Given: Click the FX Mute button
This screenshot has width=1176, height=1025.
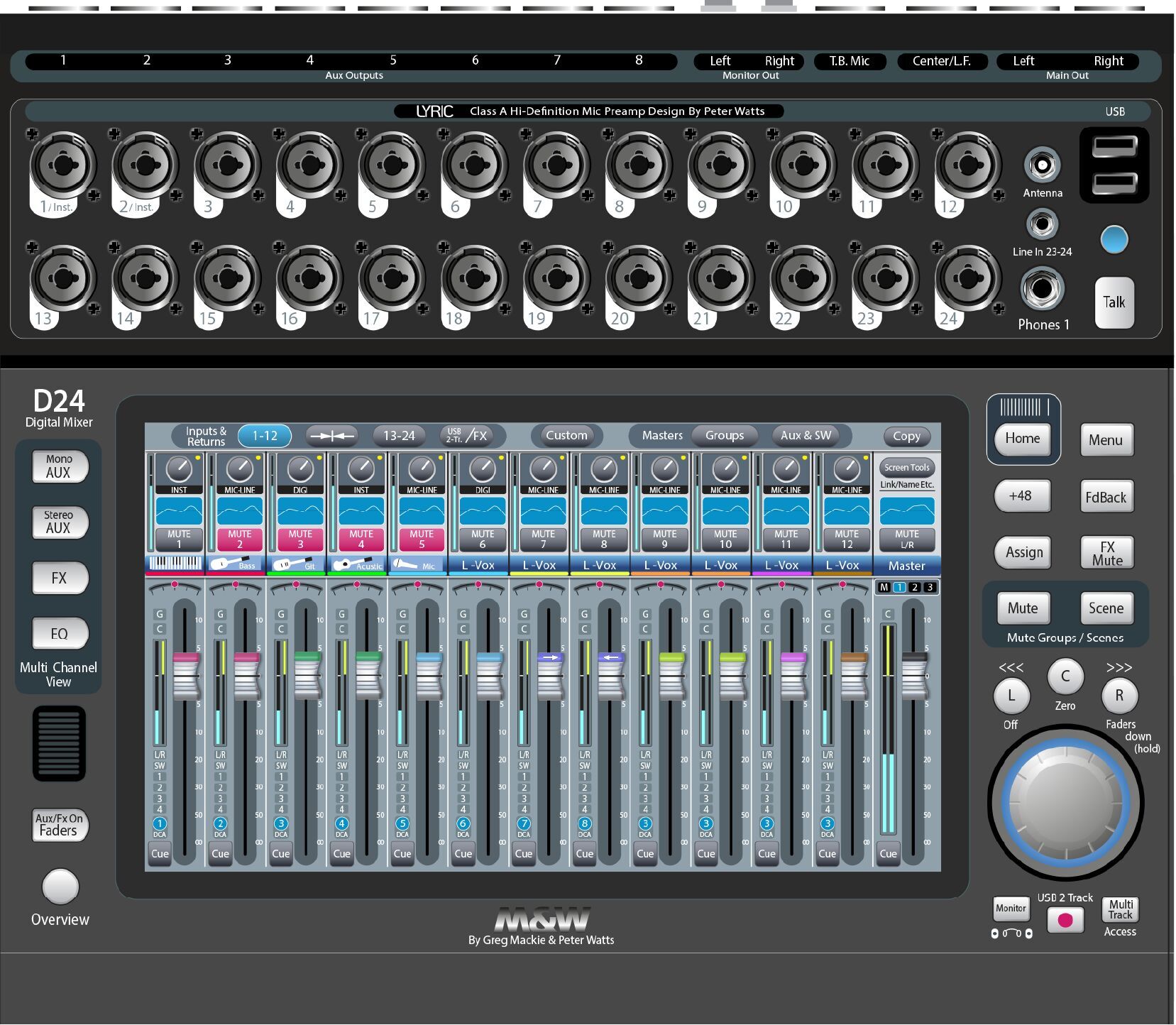Looking at the screenshot, I should [1107, 553].
